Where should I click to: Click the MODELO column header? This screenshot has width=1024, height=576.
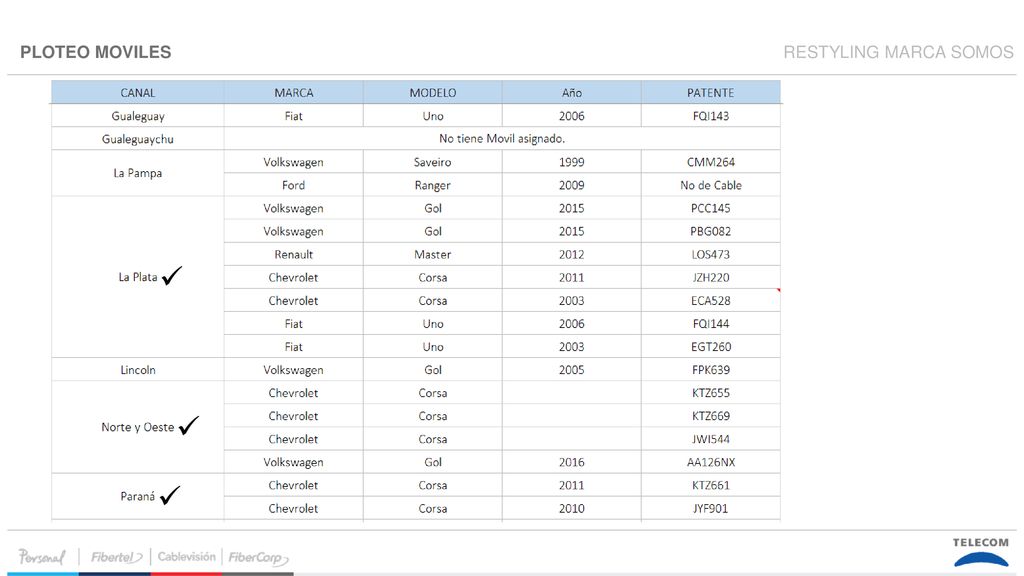click(432, 93)
